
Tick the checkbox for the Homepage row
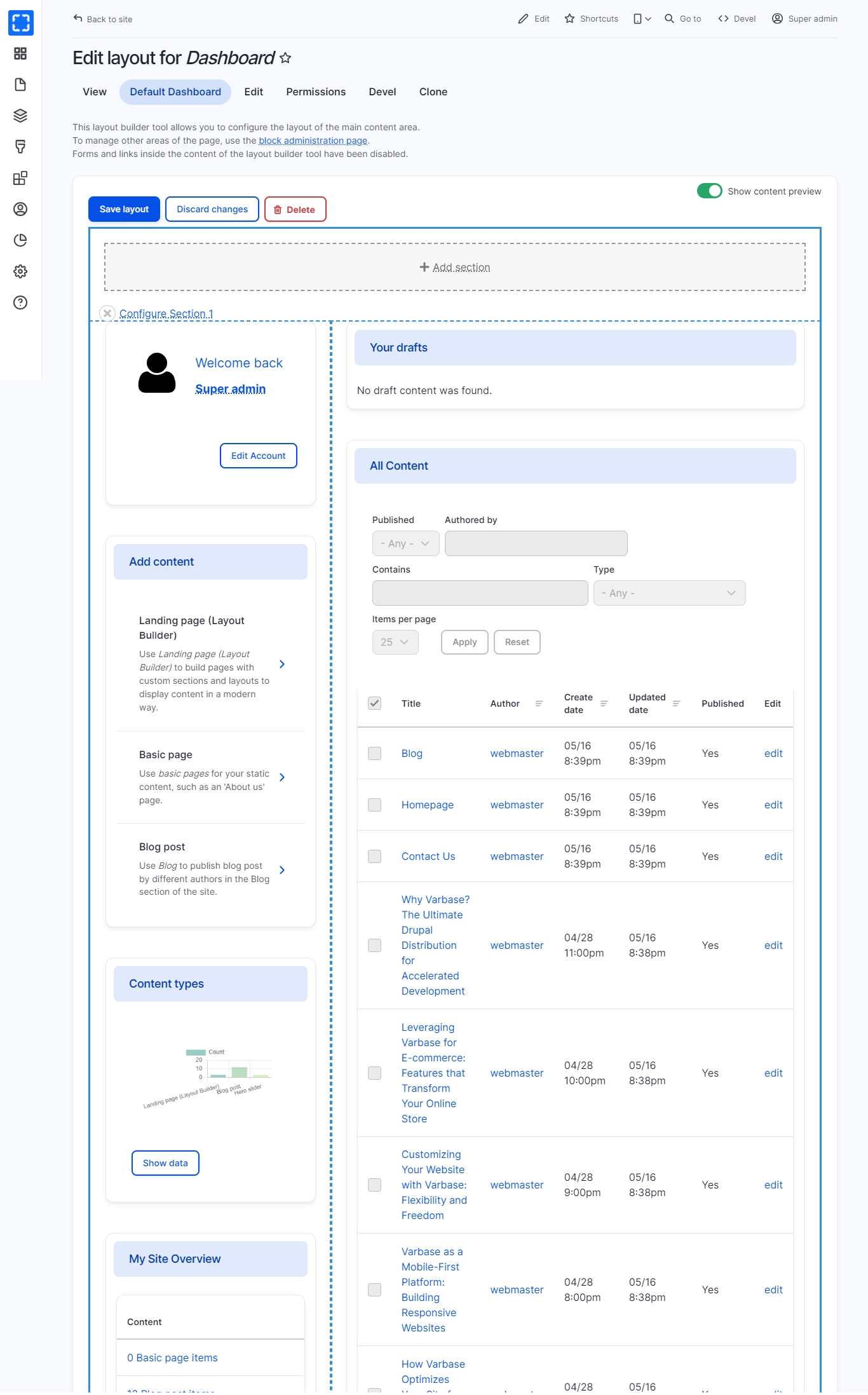[x=375, y=805]
